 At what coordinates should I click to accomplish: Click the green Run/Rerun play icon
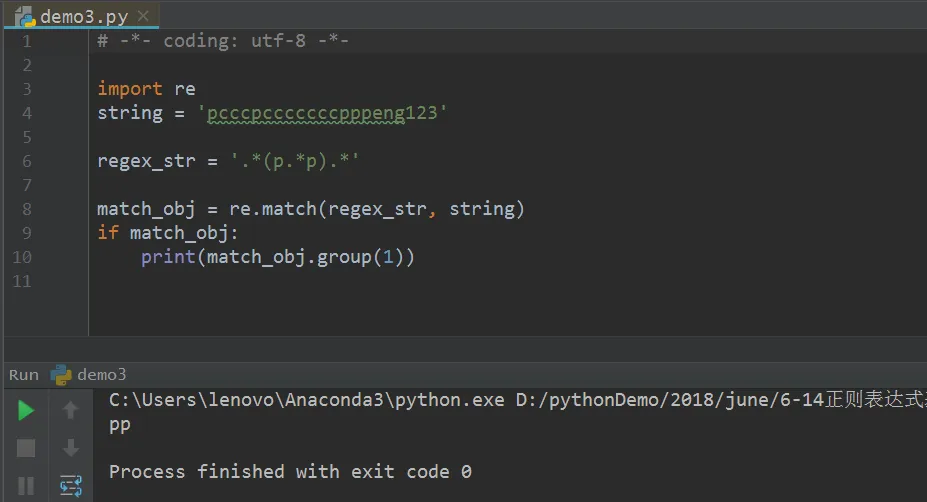(25, 410)
